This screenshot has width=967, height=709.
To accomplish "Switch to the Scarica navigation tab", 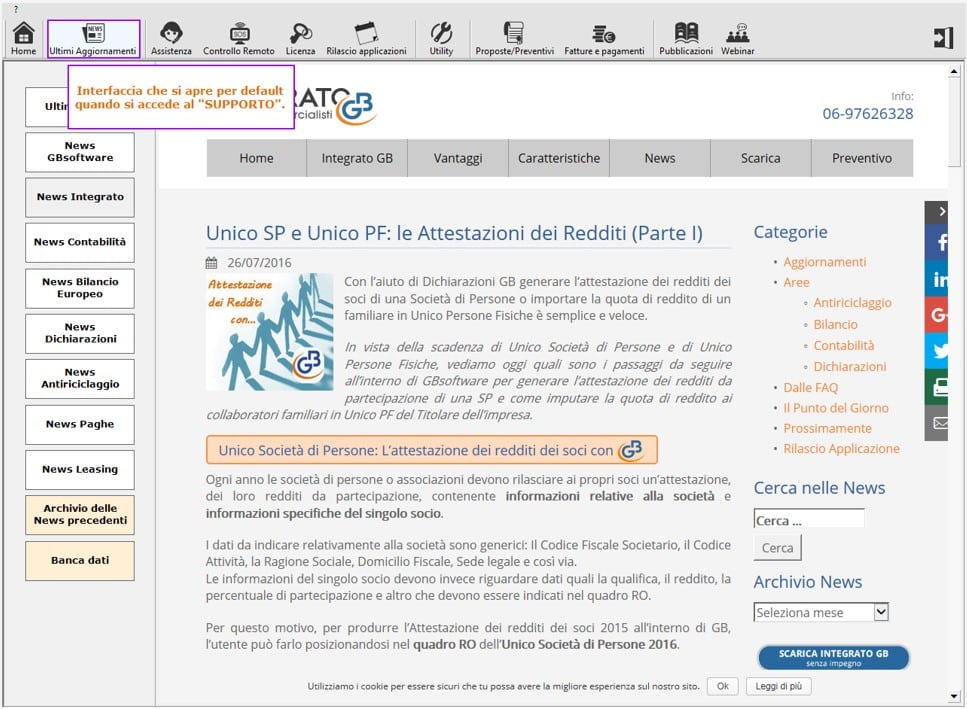I will click(760, 158).
